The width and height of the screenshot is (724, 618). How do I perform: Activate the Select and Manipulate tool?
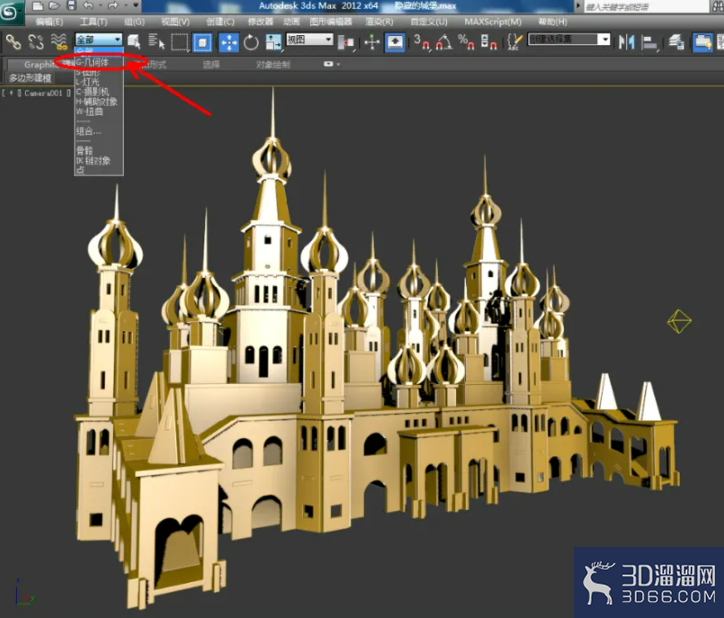coord(372,43)
